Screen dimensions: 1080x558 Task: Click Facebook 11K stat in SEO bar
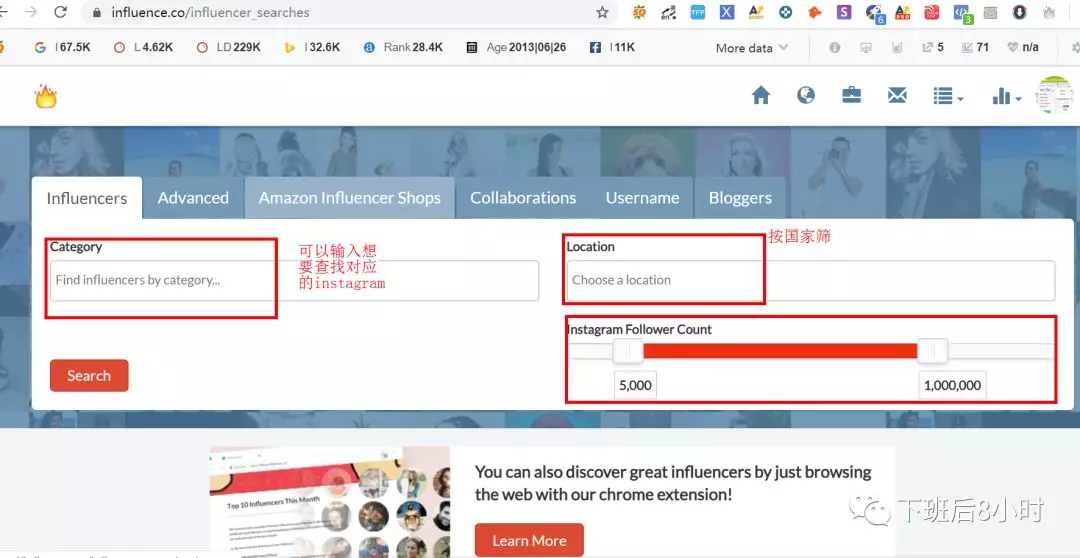pos(612,48)
